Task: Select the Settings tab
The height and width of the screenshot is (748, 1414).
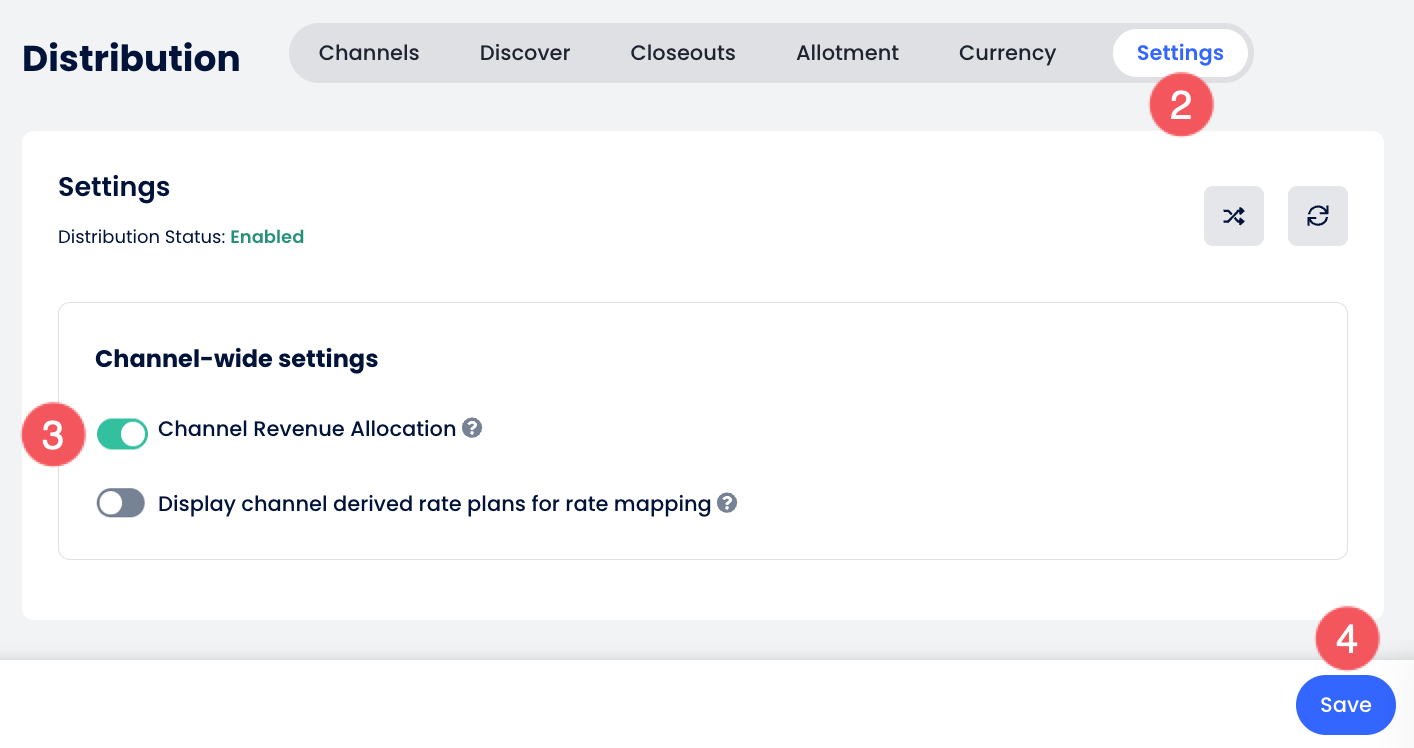Action: 1180,53
